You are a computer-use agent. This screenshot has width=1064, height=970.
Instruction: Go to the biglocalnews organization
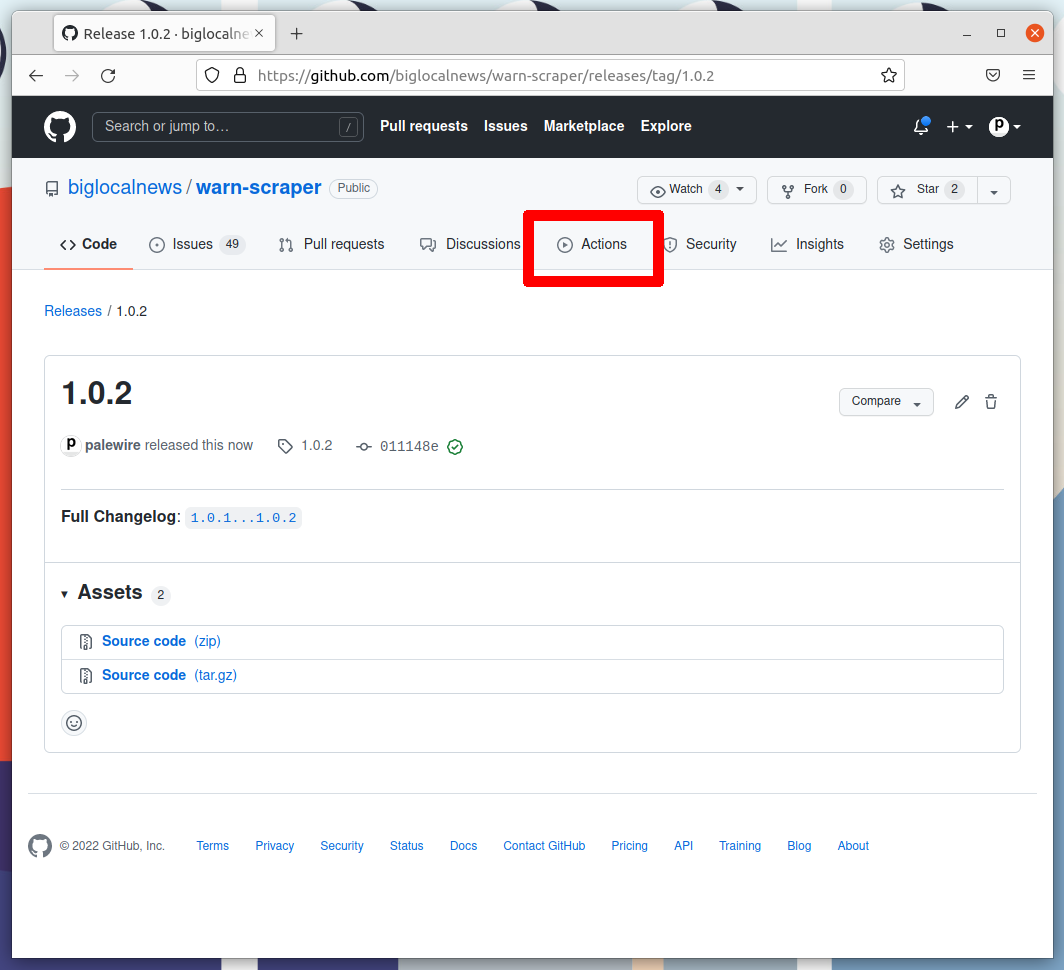click(x=125, y=187)
